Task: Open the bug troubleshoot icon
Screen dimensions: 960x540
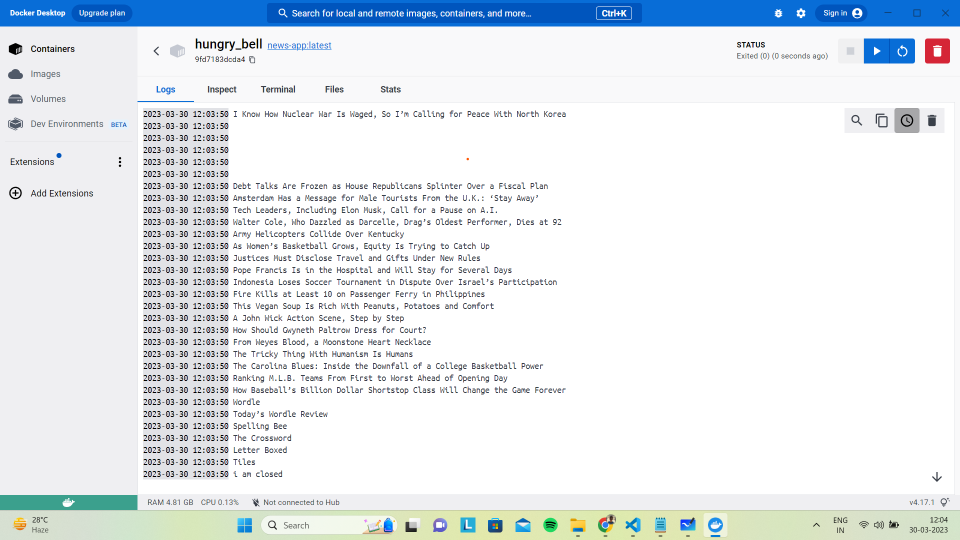Action: [x=778, y=13]
